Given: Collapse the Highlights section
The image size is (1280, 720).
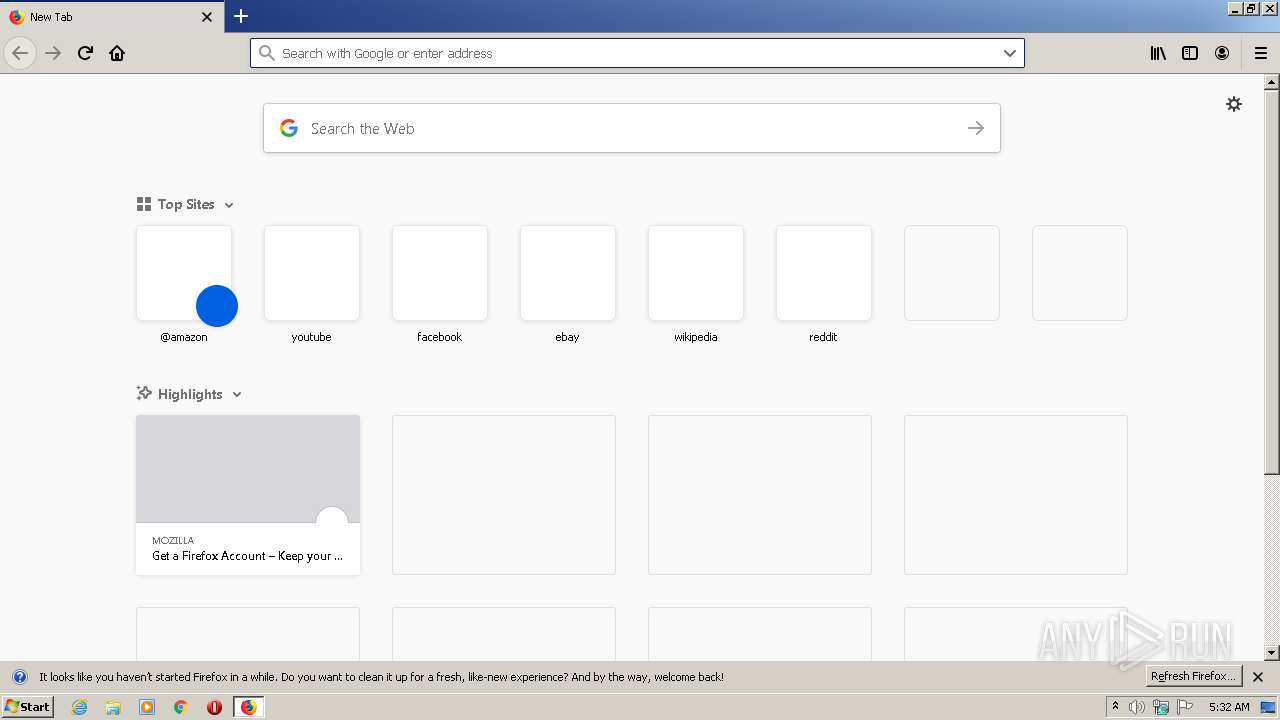Looking at the screenshot, I should 237,395.
